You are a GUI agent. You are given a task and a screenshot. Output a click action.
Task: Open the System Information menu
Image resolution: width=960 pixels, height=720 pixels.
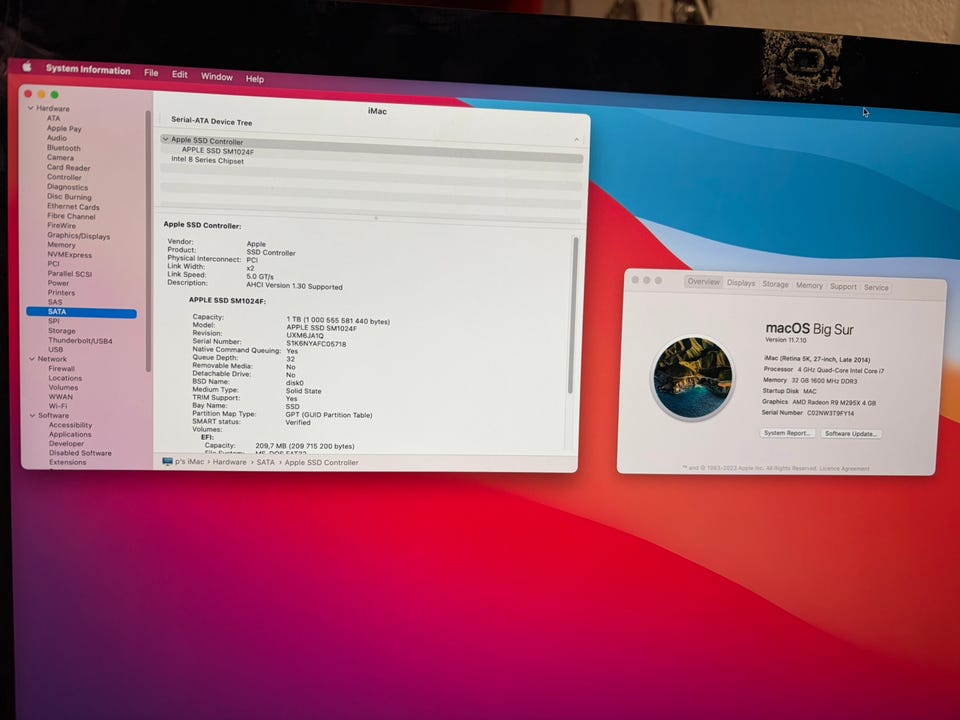click(88, 70)
